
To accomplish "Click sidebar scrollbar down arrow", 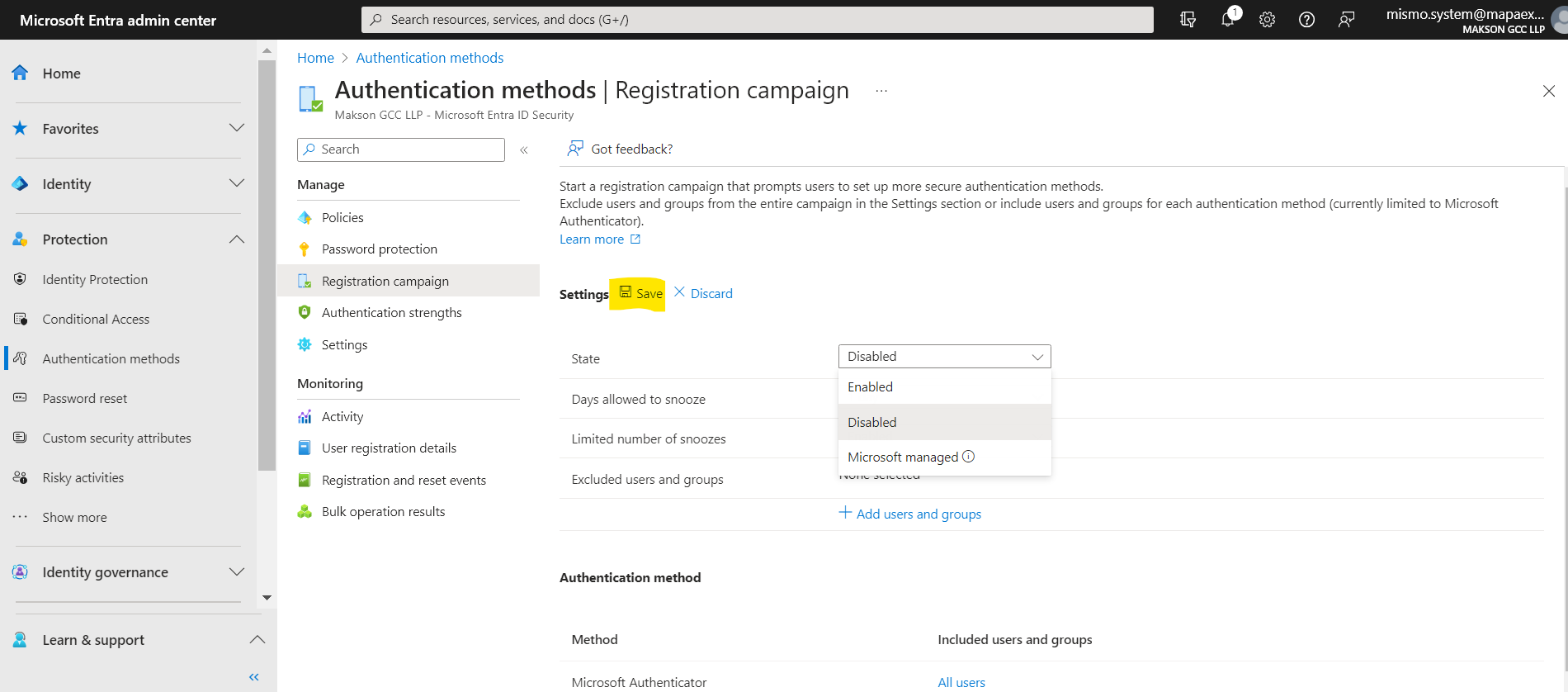I will pyautogui.click(x=267, y=597).
